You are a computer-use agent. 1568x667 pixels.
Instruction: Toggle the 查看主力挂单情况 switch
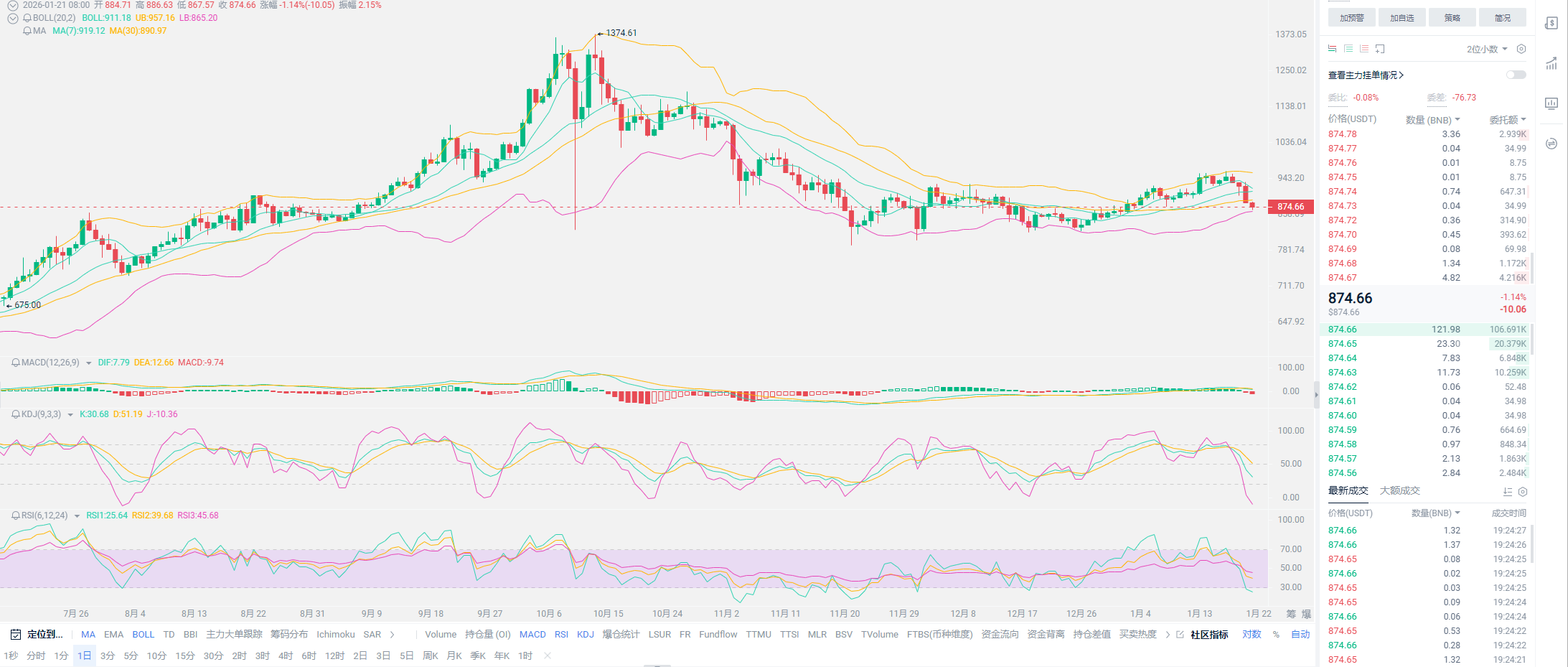pyautogui.click(x=1516, y=75)
